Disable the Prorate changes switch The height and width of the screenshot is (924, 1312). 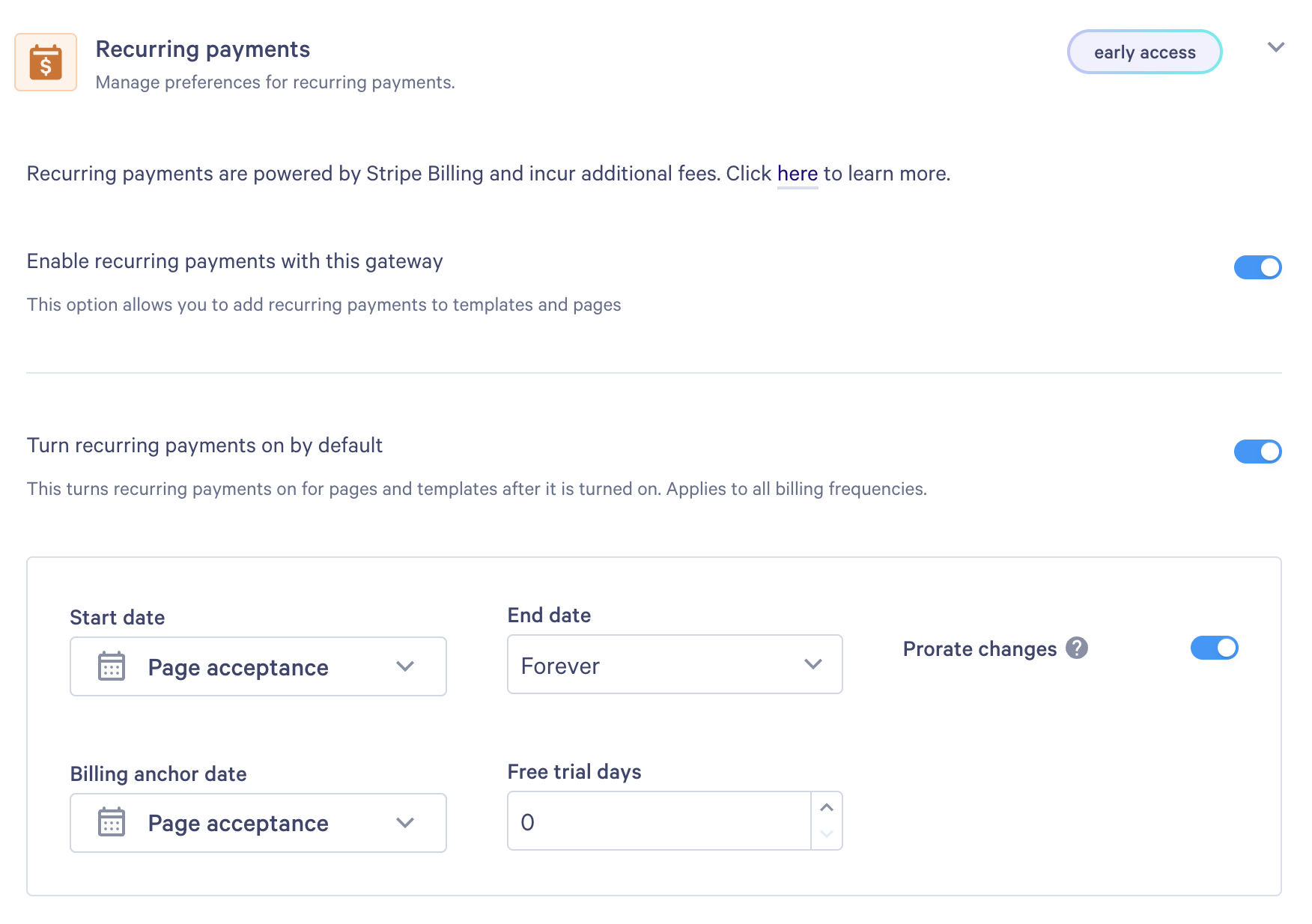[x=1215, y=648]
